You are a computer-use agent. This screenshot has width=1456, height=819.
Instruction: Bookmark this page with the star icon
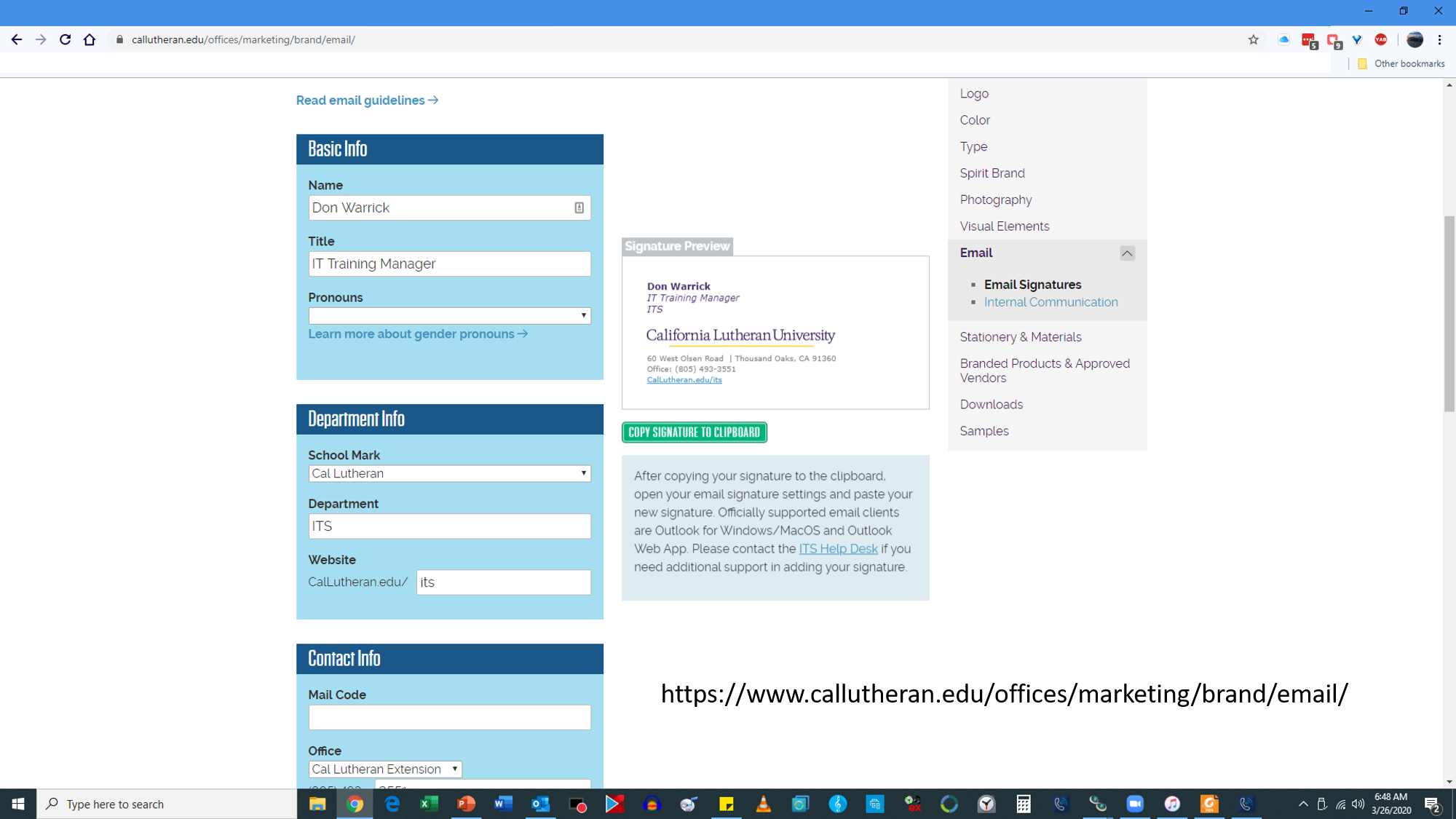(x=1253, y=40)
